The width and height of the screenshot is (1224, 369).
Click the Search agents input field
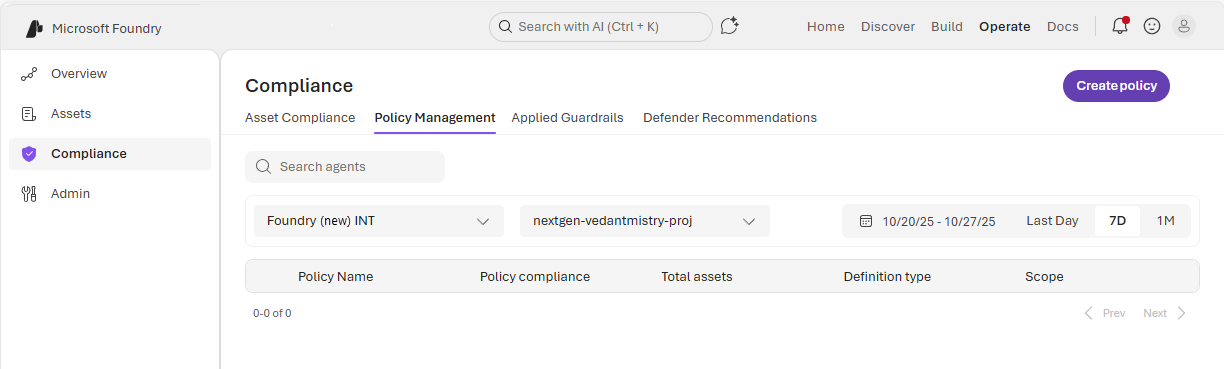[345, 167]
